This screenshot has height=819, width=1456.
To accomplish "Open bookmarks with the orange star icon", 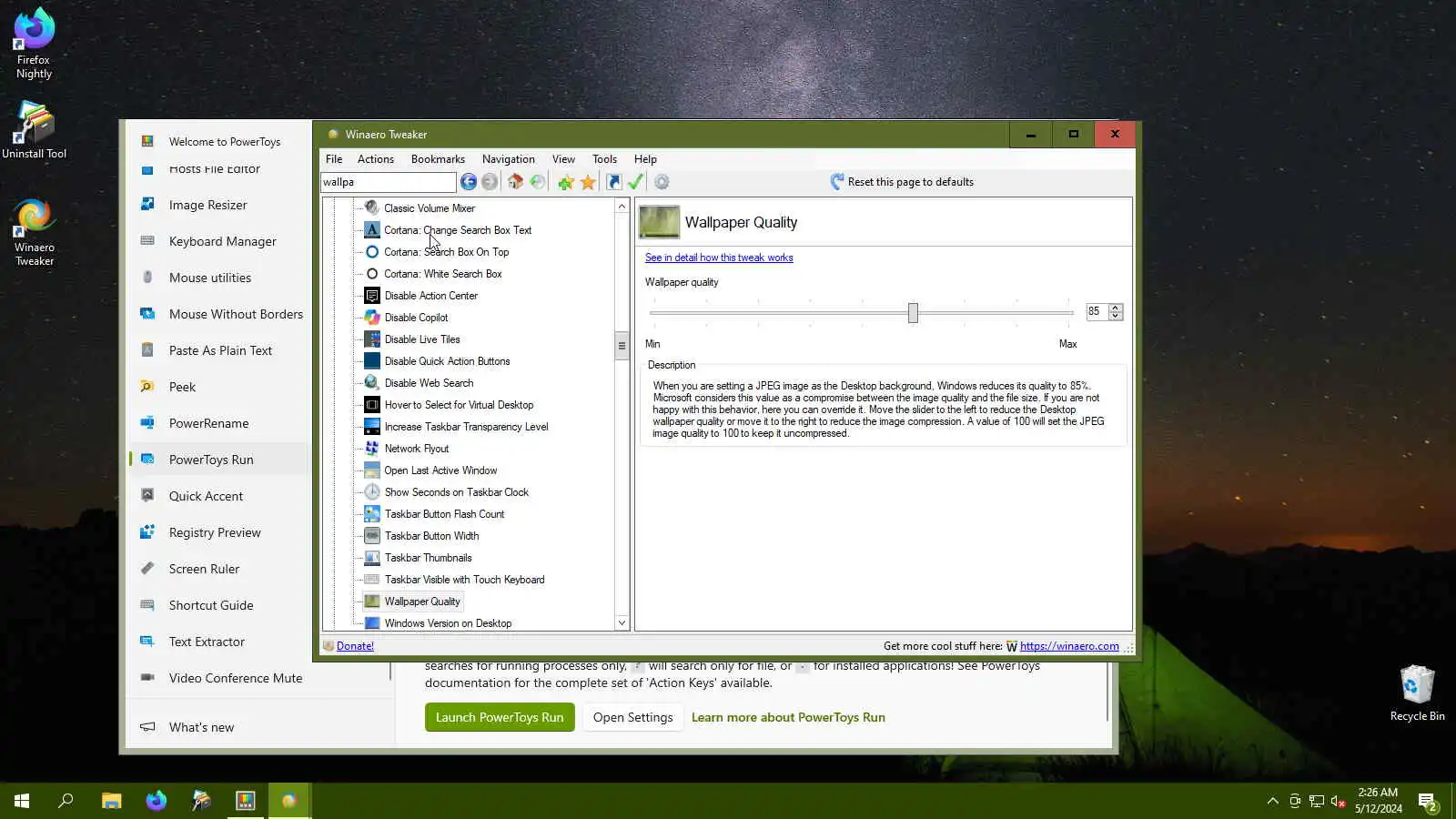I will (588, 182).
